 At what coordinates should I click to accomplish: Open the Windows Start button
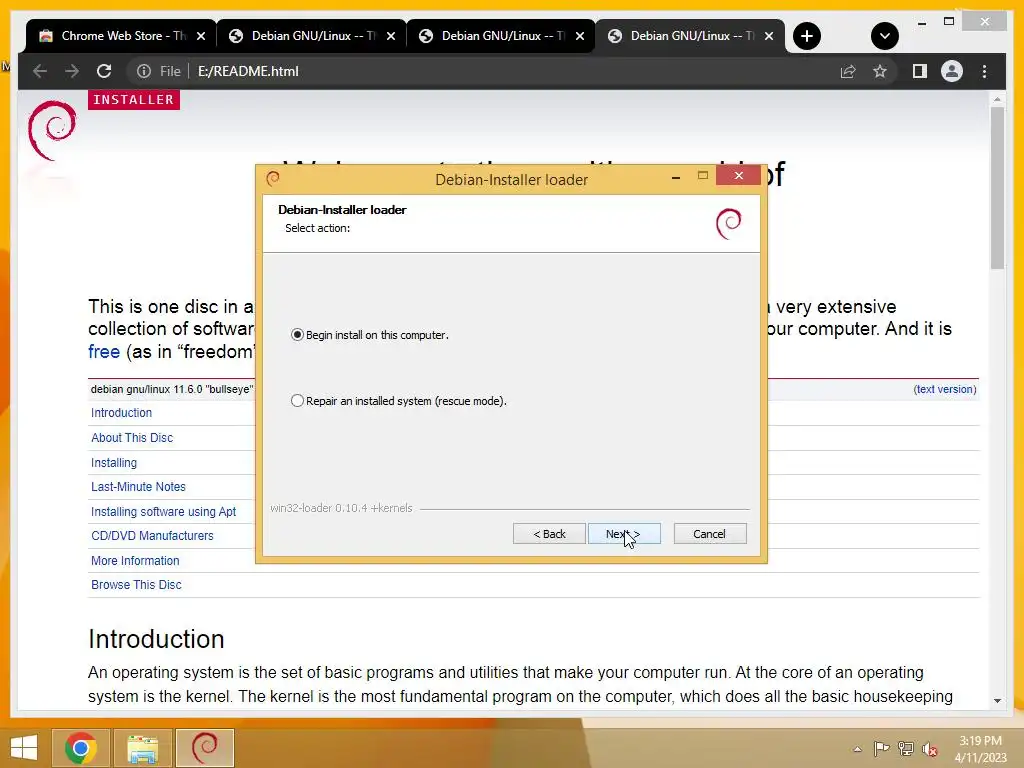click(x=24, y=748)
